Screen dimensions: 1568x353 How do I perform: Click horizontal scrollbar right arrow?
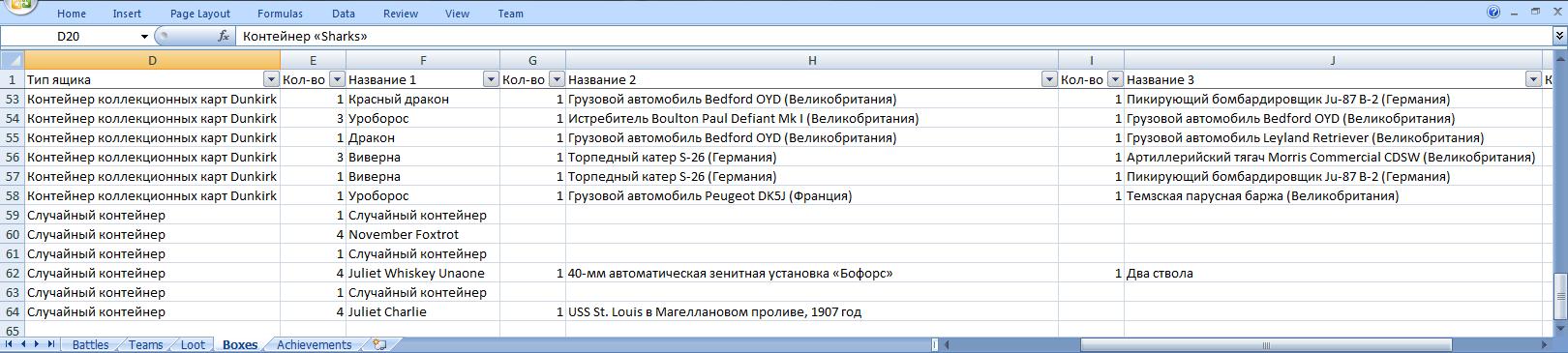click(1545, 344)
